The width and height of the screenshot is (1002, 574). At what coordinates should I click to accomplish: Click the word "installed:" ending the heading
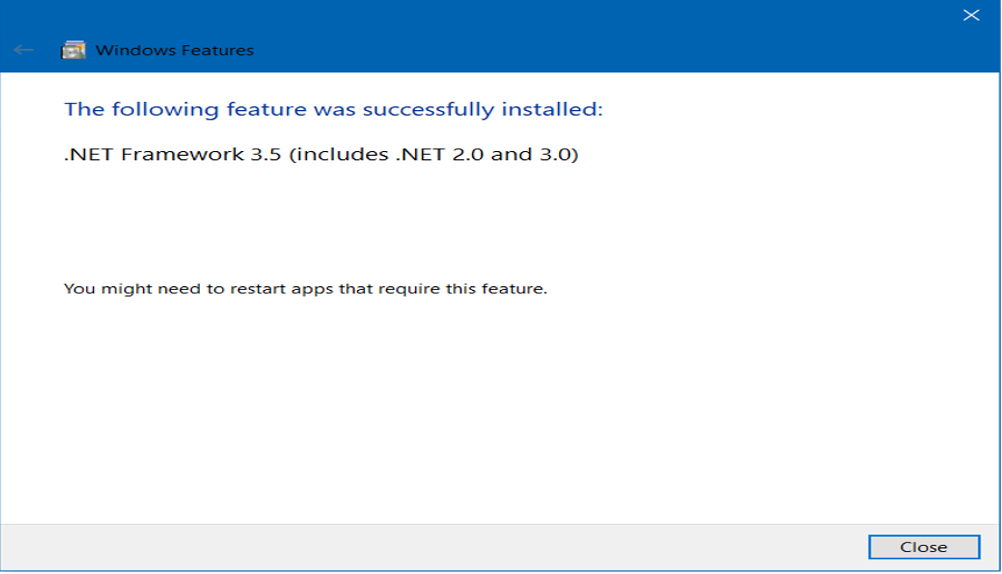552,109
